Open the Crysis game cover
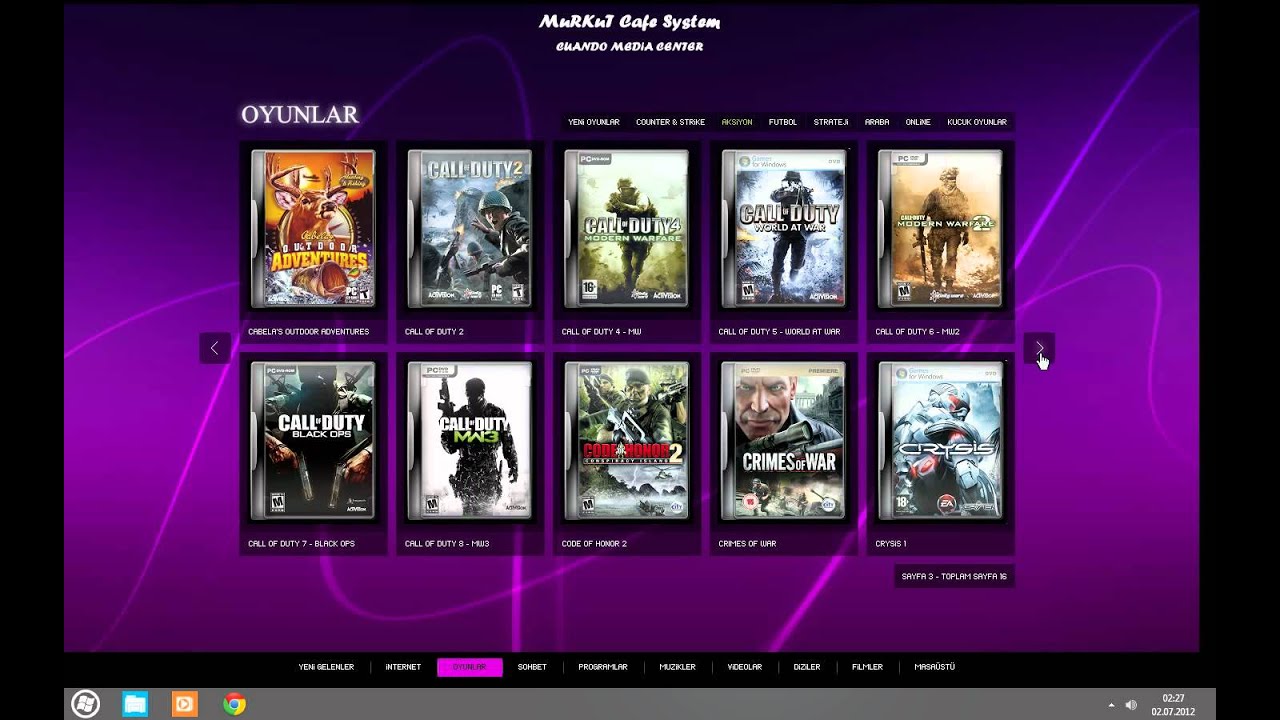1280x720 pixels. [x=940, y=440]
